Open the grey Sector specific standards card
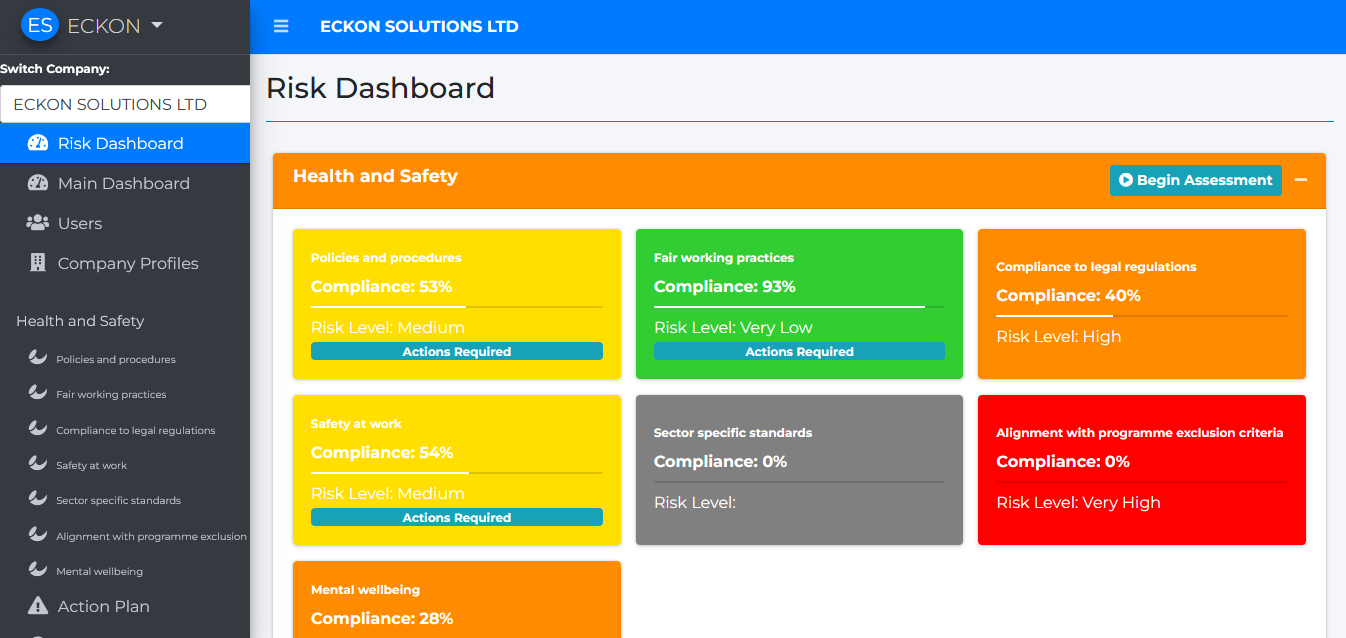The height and width of the screenshot is (638, 1346). (x=799, y=470)
